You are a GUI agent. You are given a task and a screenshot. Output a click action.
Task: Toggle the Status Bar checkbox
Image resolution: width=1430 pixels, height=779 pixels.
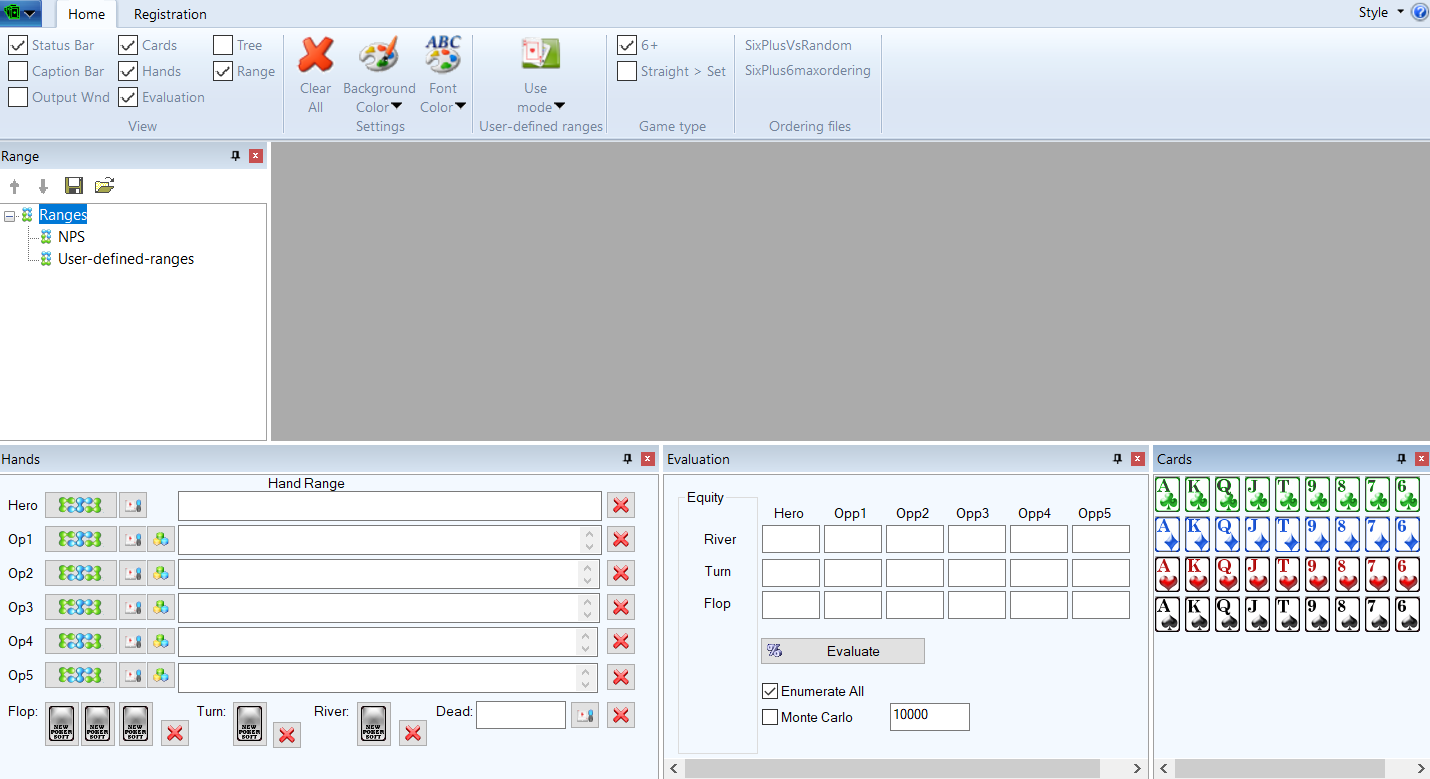coord(18,45)
